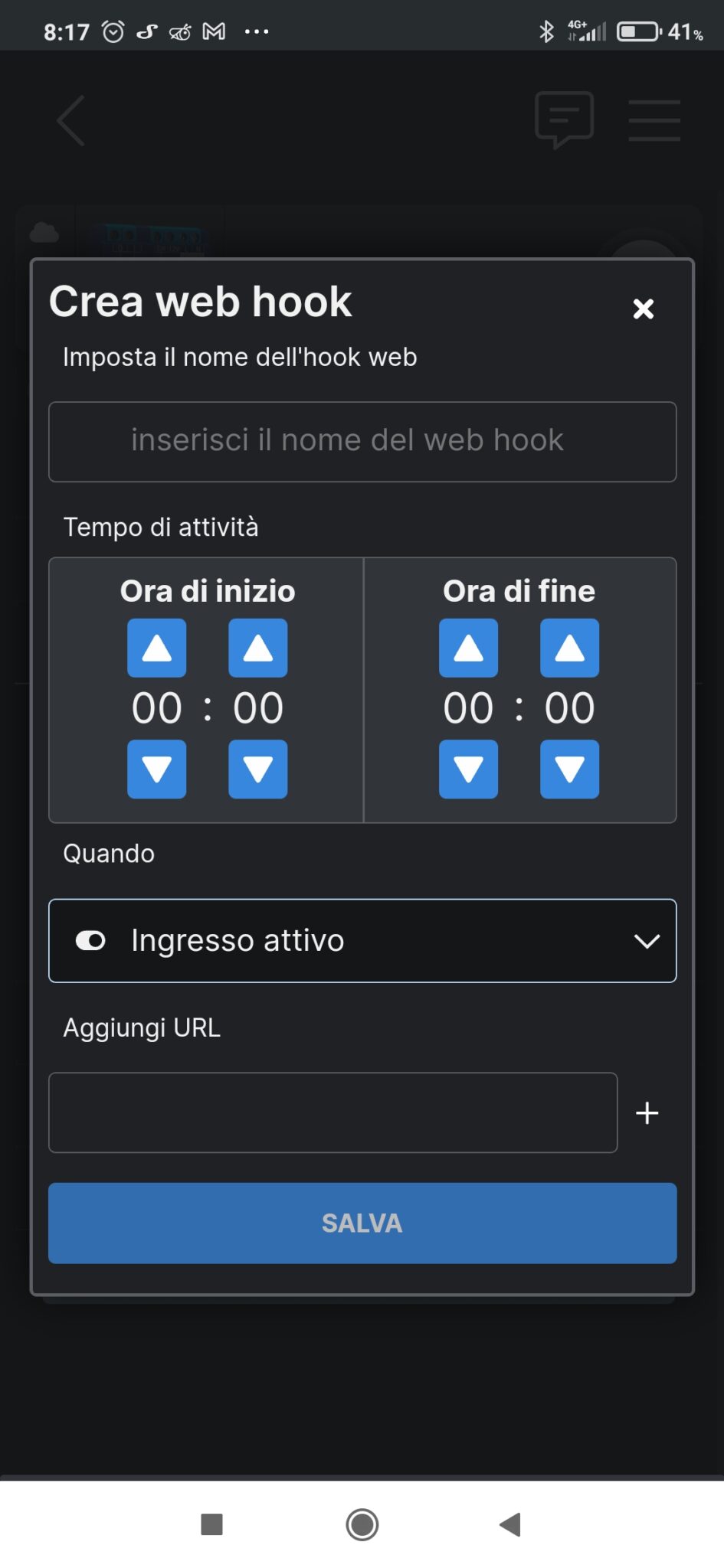
Task: Select the Ingresso attivo option
Action: click(x=236, y=940)
